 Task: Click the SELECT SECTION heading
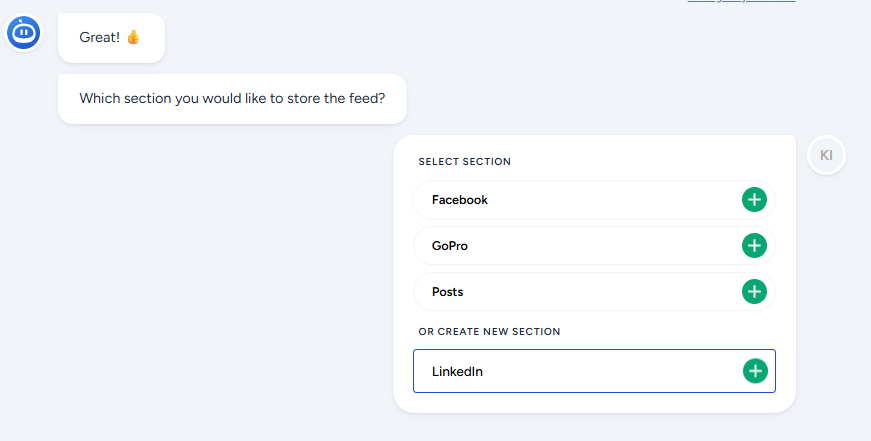click(465, 161)
